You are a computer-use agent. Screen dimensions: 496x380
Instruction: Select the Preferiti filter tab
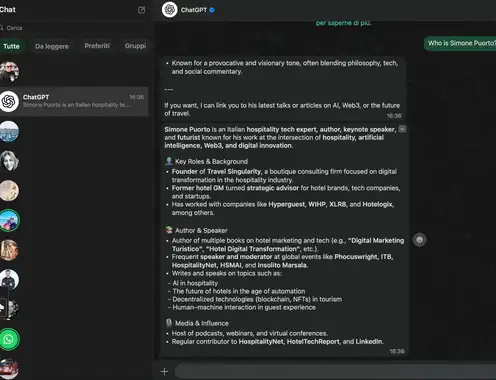[x=97, y=46]
